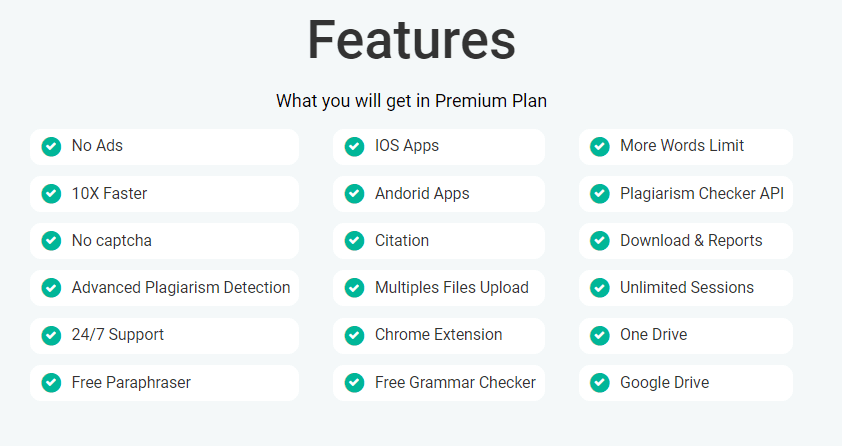This screenshot has width=842, height=446.
Task: Select the Multiples Files Upload text
Action: [452, 288]
